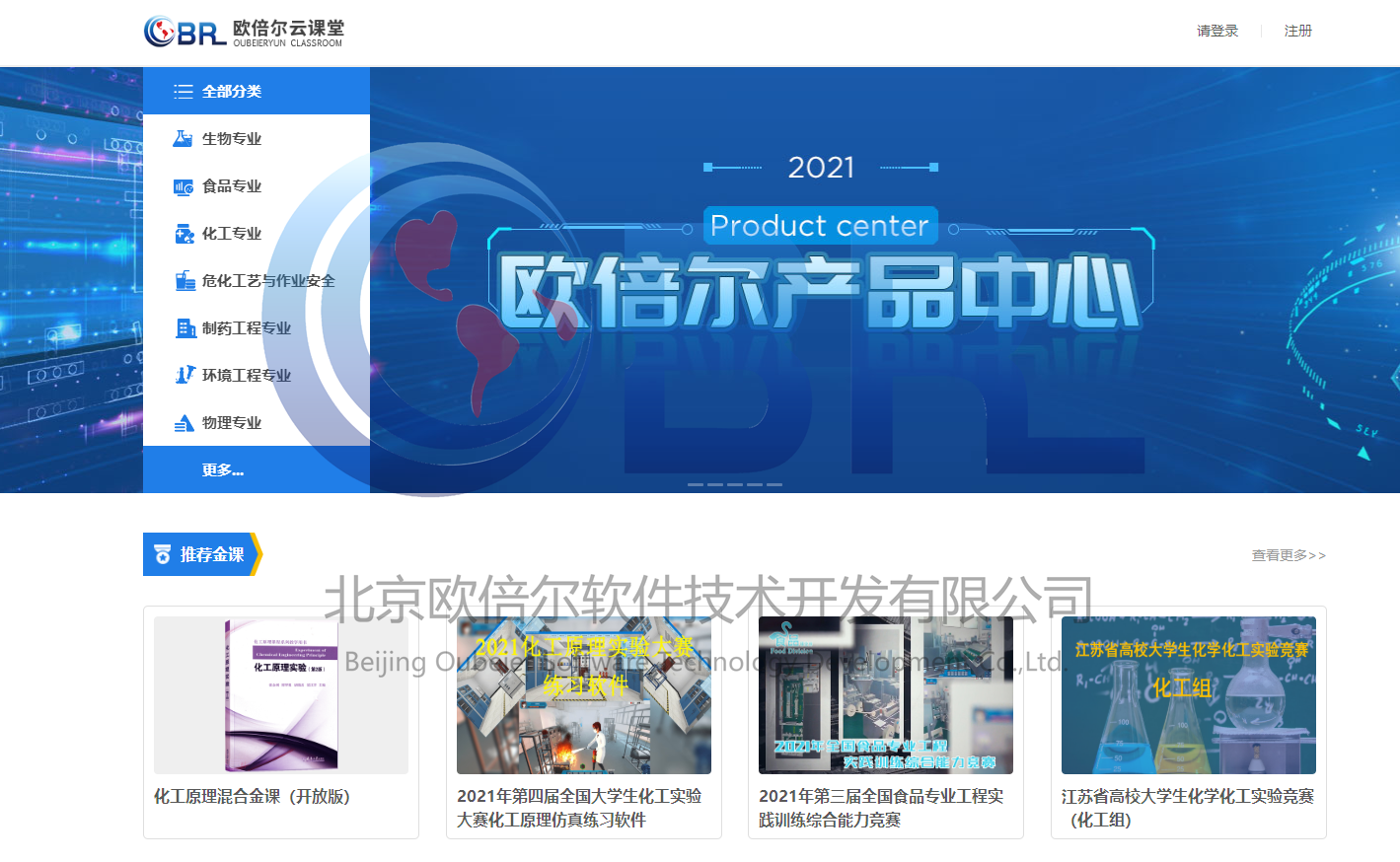This screenshot has width=1400, height=862.
Task: Click the 环境工程专业 icon
Action: click(184, 375)
